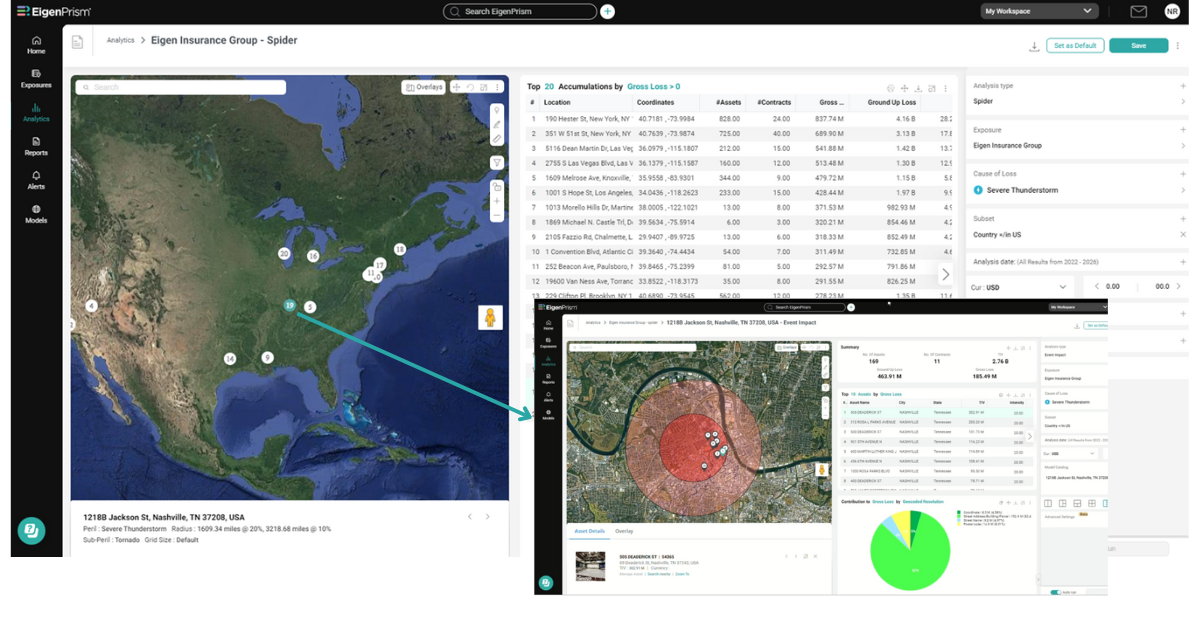Open Models in the left sidebar
This screenshot has height=627, width=1200.
(36, 213)
